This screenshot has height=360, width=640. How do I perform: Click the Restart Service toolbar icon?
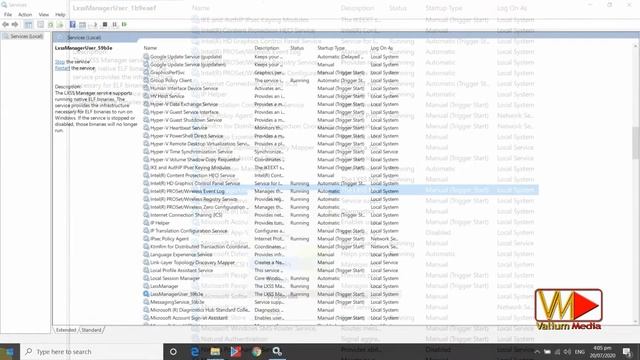(124, 24)
